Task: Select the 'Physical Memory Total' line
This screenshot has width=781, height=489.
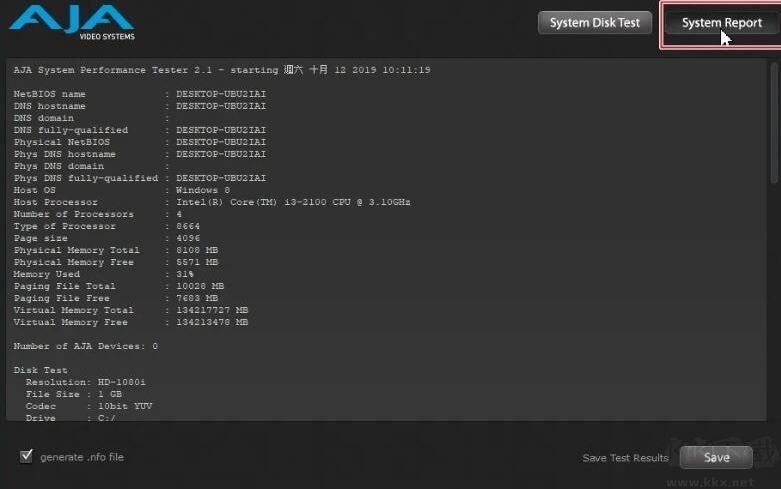Action: (116, 250)
